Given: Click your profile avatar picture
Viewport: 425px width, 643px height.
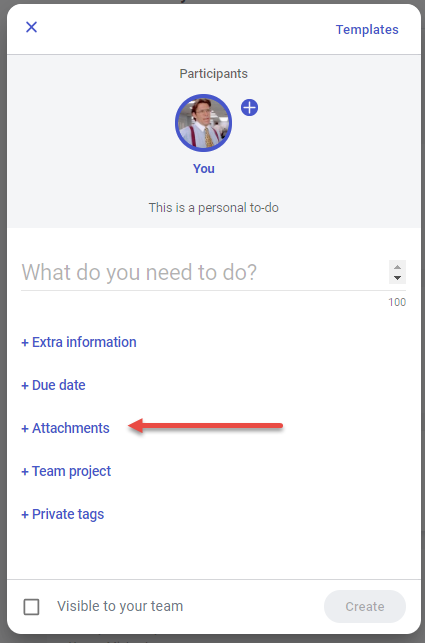Looking at the screenshot, I should (x=203, y=123).
